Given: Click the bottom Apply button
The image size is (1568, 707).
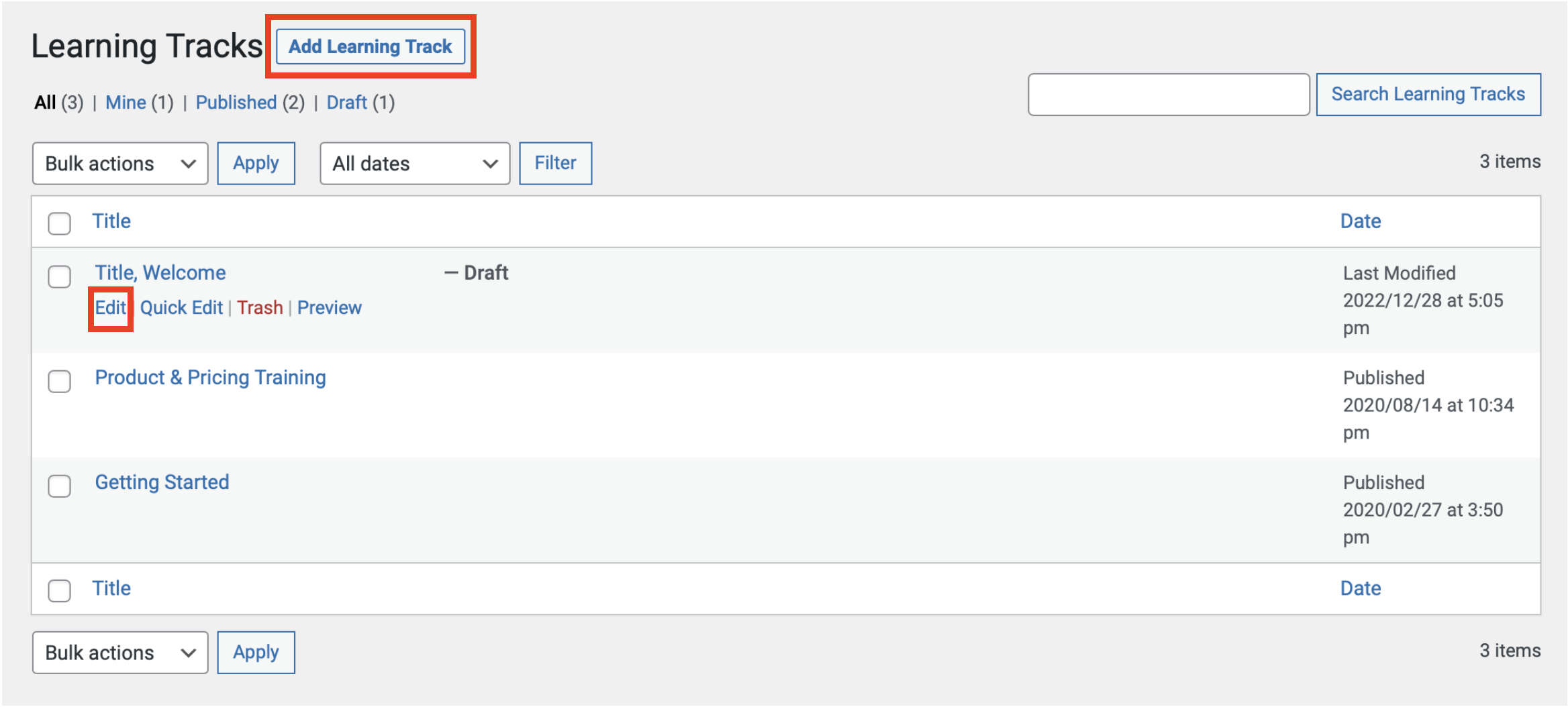Looking at the screenshot, I should point(256,652).
